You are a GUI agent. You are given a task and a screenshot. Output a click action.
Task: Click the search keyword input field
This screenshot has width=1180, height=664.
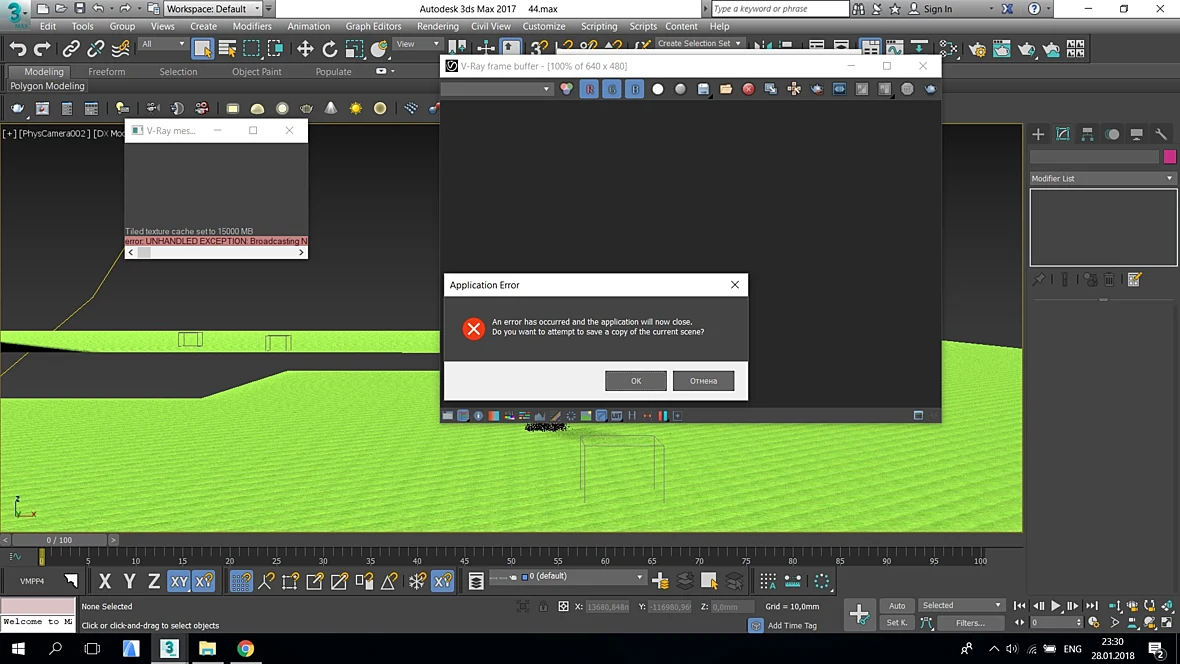tap(780, 9)
